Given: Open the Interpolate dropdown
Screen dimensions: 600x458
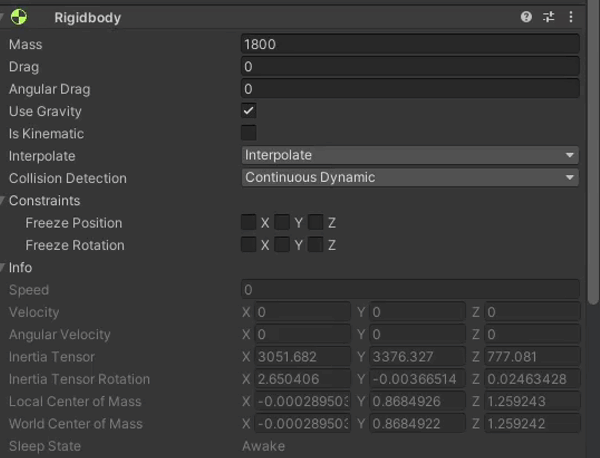Looking at the screenshot, I should (410, 155).
